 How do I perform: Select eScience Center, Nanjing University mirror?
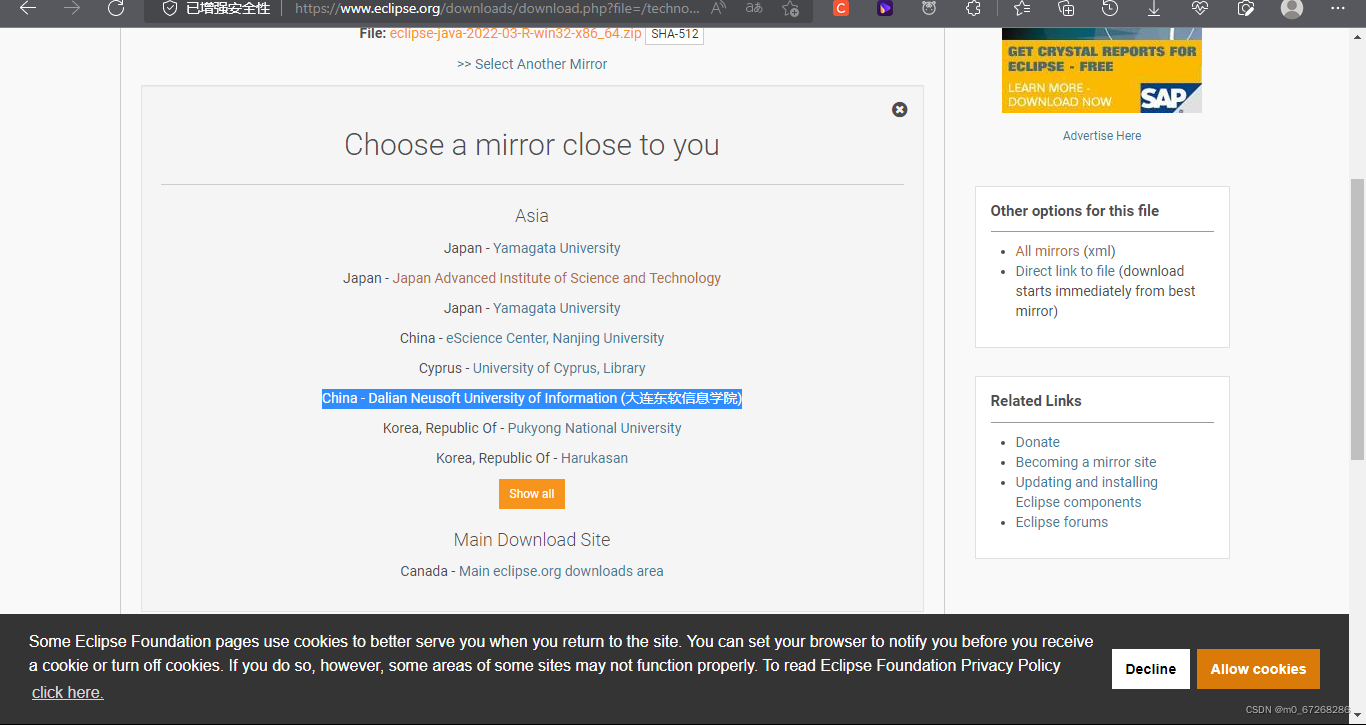(555, 338)
